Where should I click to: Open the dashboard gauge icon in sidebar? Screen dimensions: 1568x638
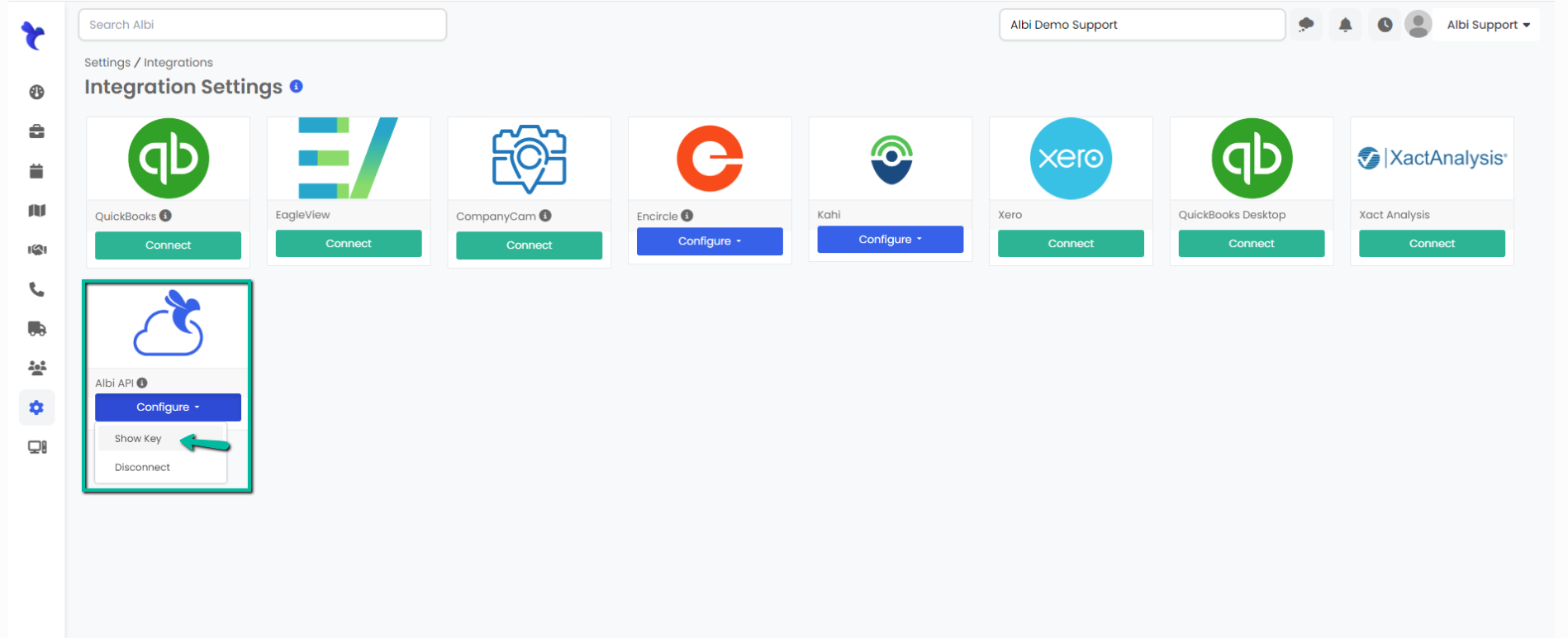[36, 92]
